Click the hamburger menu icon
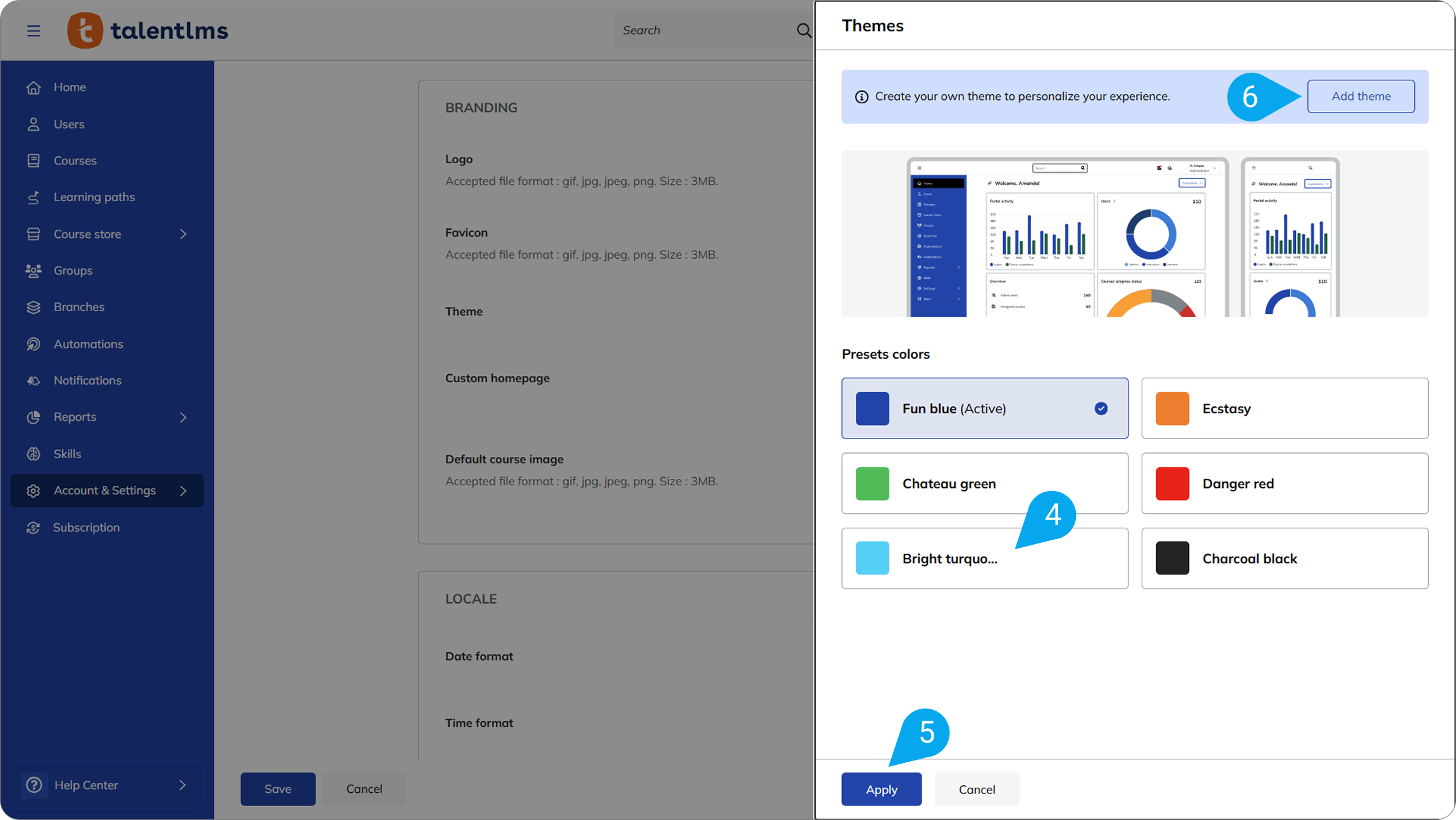The height and width of the screenshot is (820, 1456). pos(34,30)
